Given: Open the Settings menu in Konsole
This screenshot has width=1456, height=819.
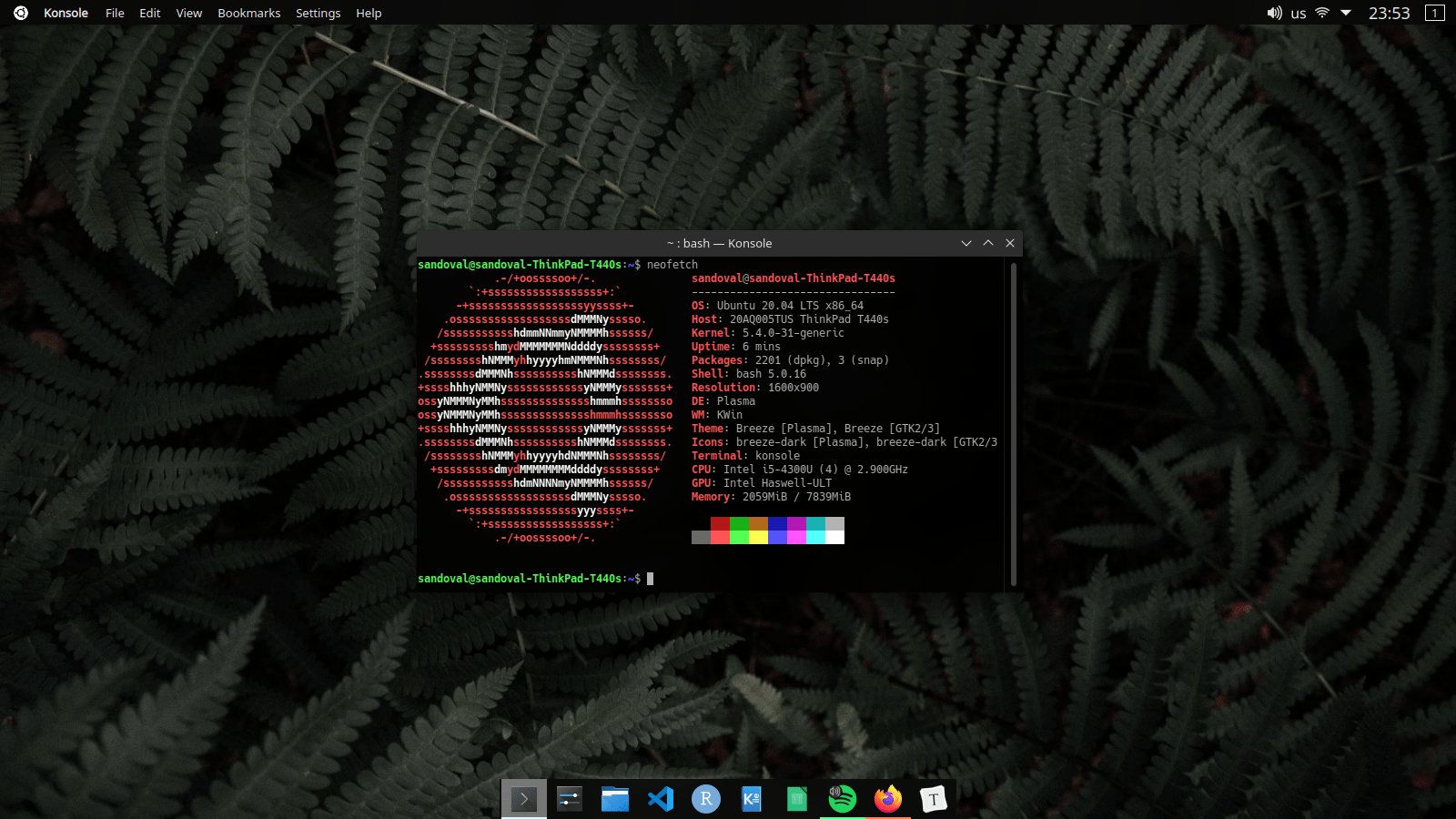Looking at the screenshot, I should [318, 13].
